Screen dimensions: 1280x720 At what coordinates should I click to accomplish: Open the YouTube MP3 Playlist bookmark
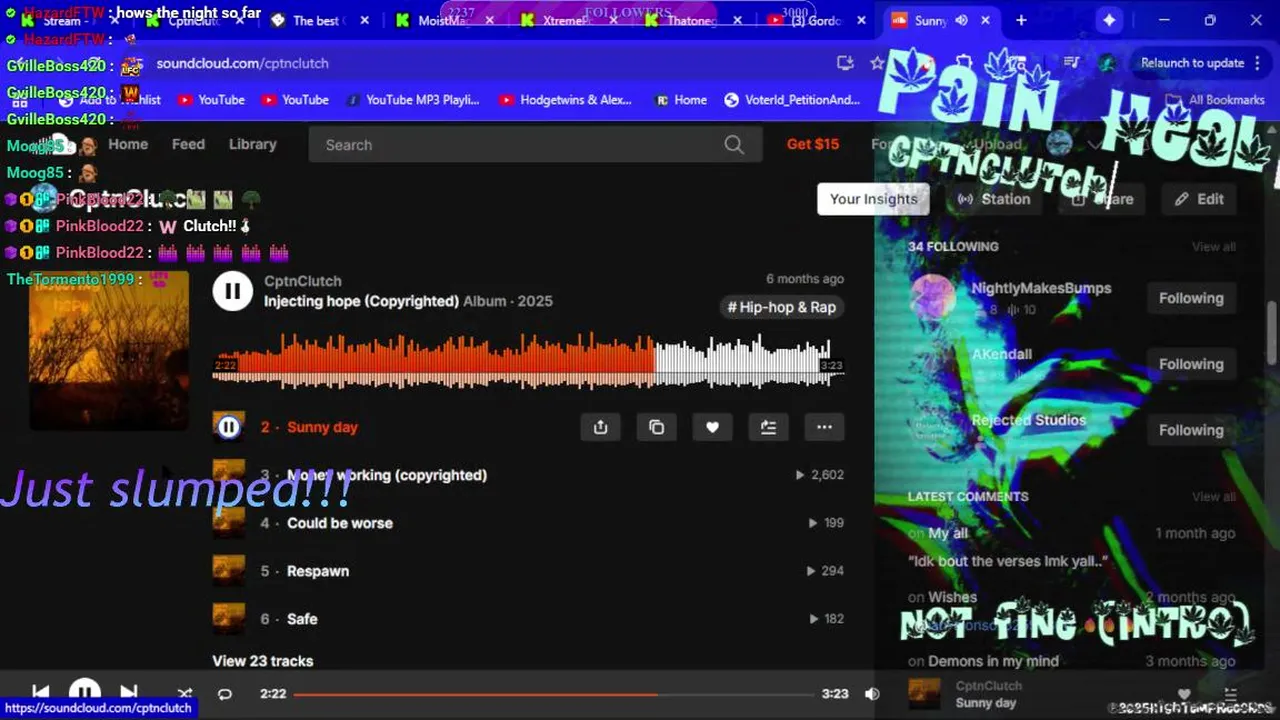412,100
